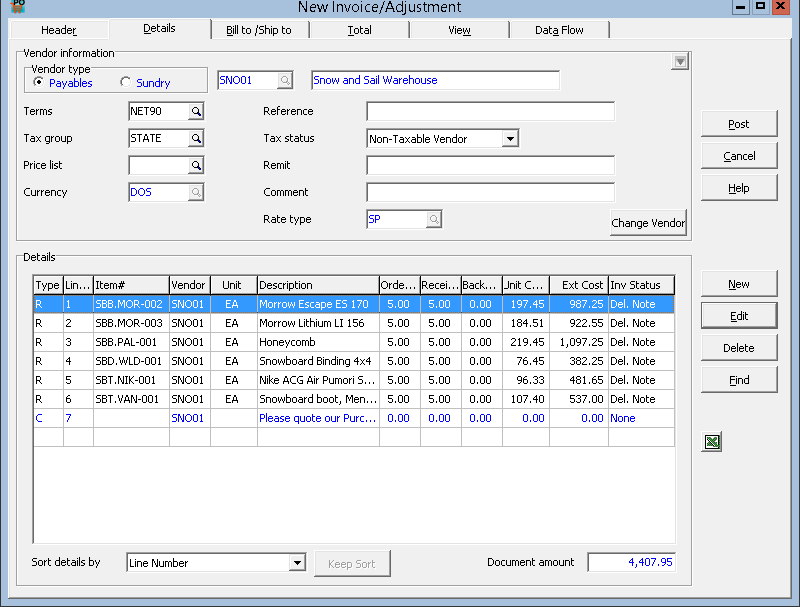Image resolution: width=800 pixels, height=607 pixels.
Task: Click the Change Vendor button
Action: (x=648, y=223)
